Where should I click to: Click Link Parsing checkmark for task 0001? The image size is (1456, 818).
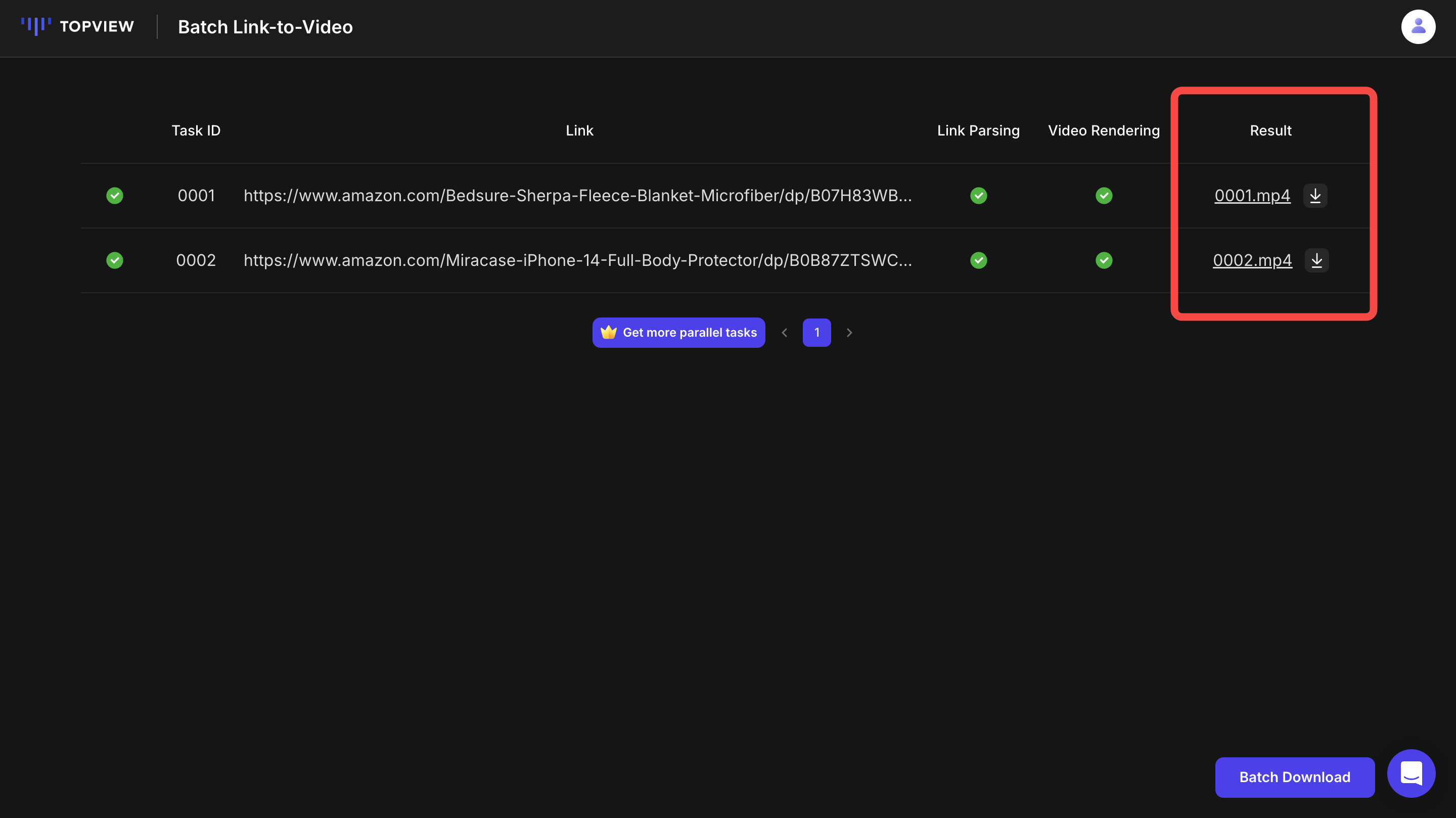(978, 196)
